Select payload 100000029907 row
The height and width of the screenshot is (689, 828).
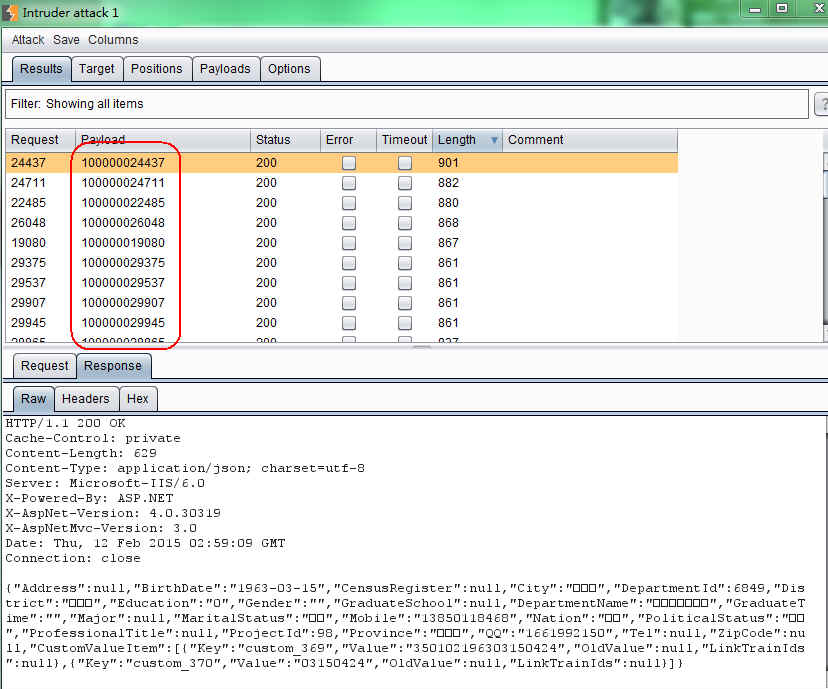(342, 303)
